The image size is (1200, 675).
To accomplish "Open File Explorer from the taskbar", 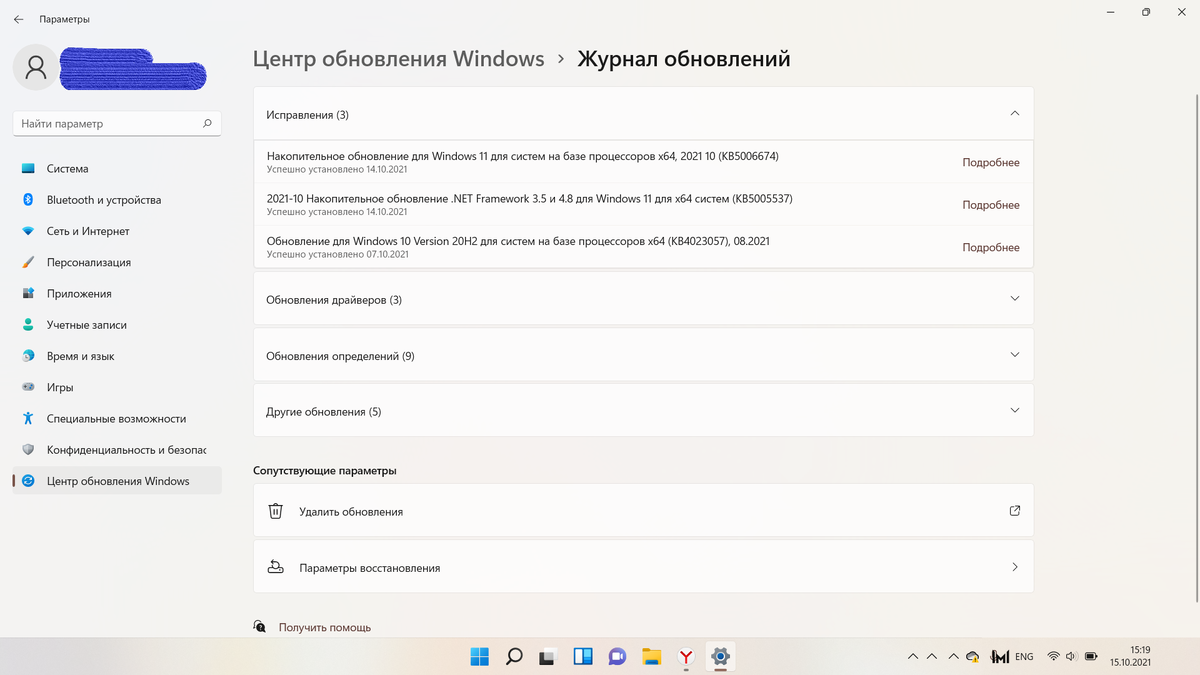I will pos(652,657).
